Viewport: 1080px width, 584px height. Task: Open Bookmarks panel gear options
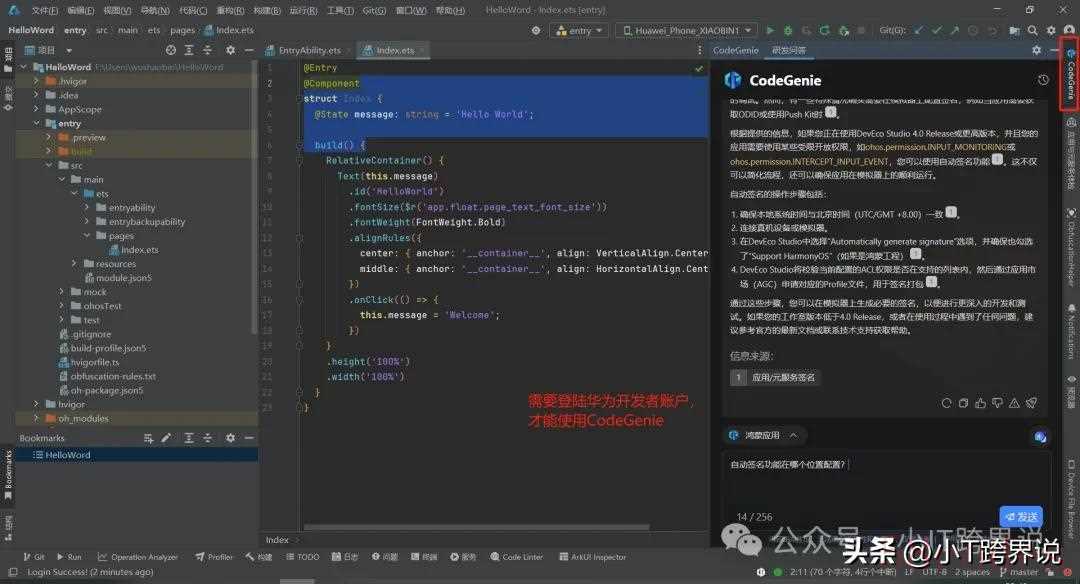(231, 438)
